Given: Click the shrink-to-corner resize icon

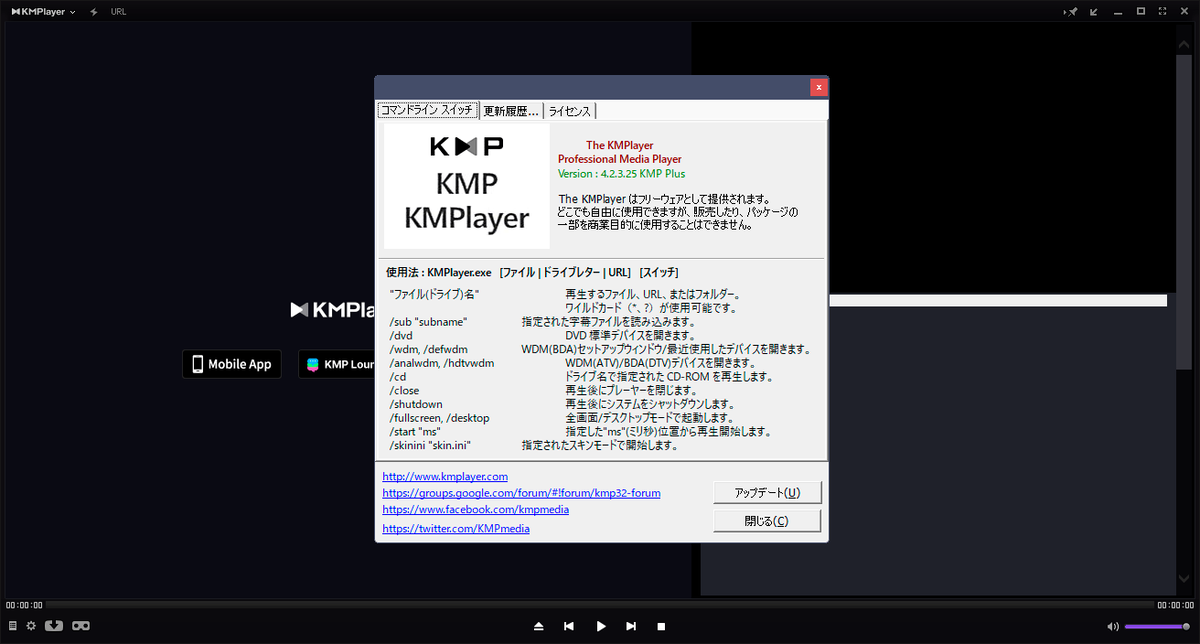Looking at the screenshot, I should 1093,11.
